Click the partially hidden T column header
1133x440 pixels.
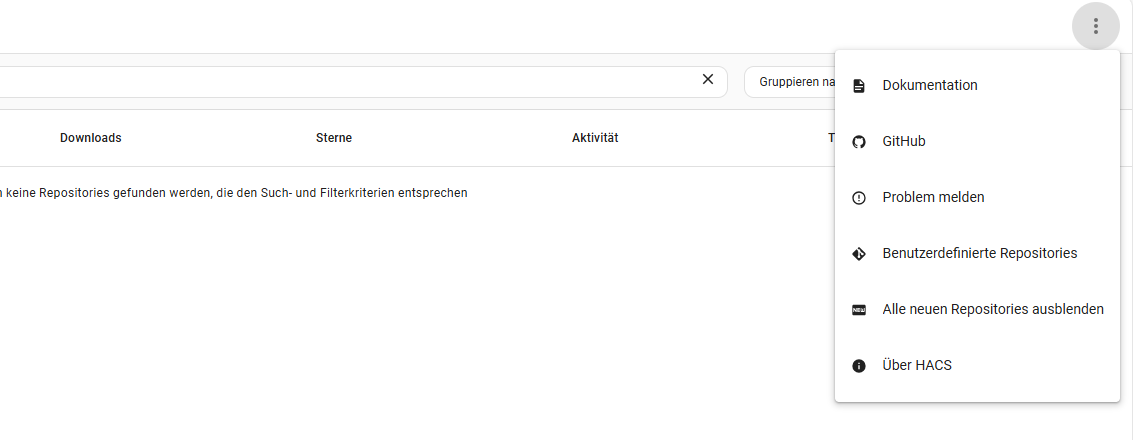[x=830, y=138]
